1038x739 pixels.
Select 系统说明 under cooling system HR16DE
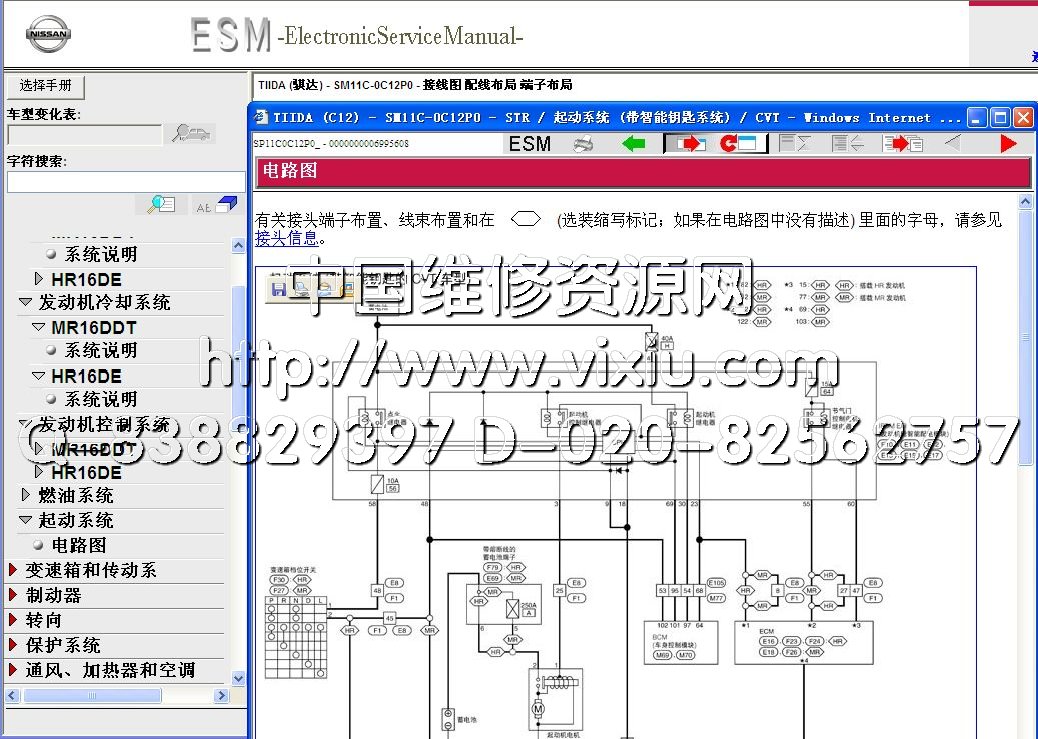(x=101, y=399)
